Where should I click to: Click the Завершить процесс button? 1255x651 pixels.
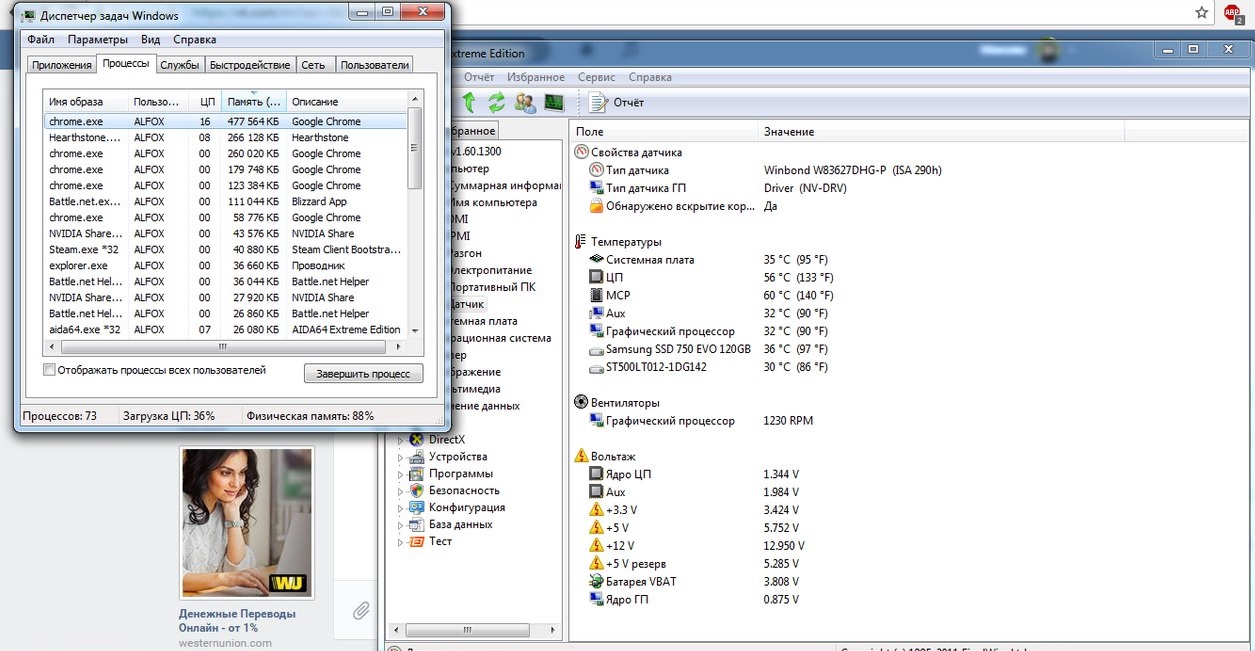click(364, 373)
